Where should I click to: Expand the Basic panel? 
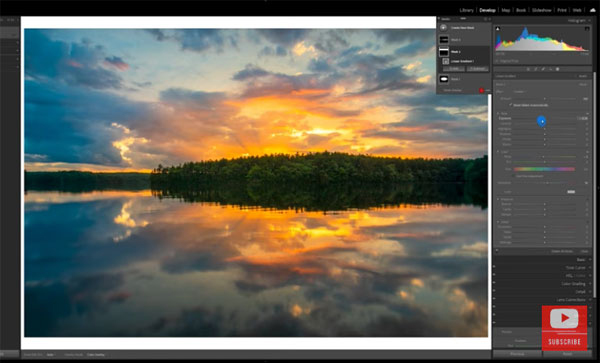point(582,260)
